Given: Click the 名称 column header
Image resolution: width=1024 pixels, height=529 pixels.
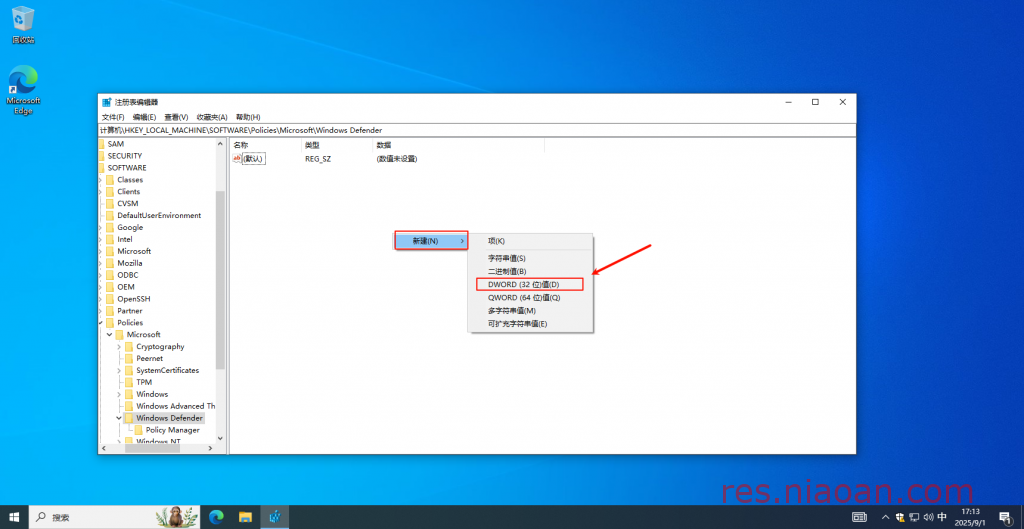Looking at the screenshot, I should (x=265, y=145).
